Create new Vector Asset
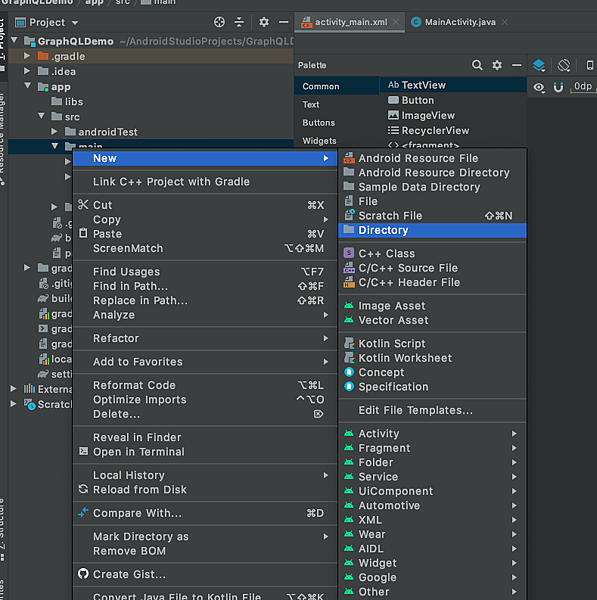Screen dimensions: 597x600 click(432, 320)
